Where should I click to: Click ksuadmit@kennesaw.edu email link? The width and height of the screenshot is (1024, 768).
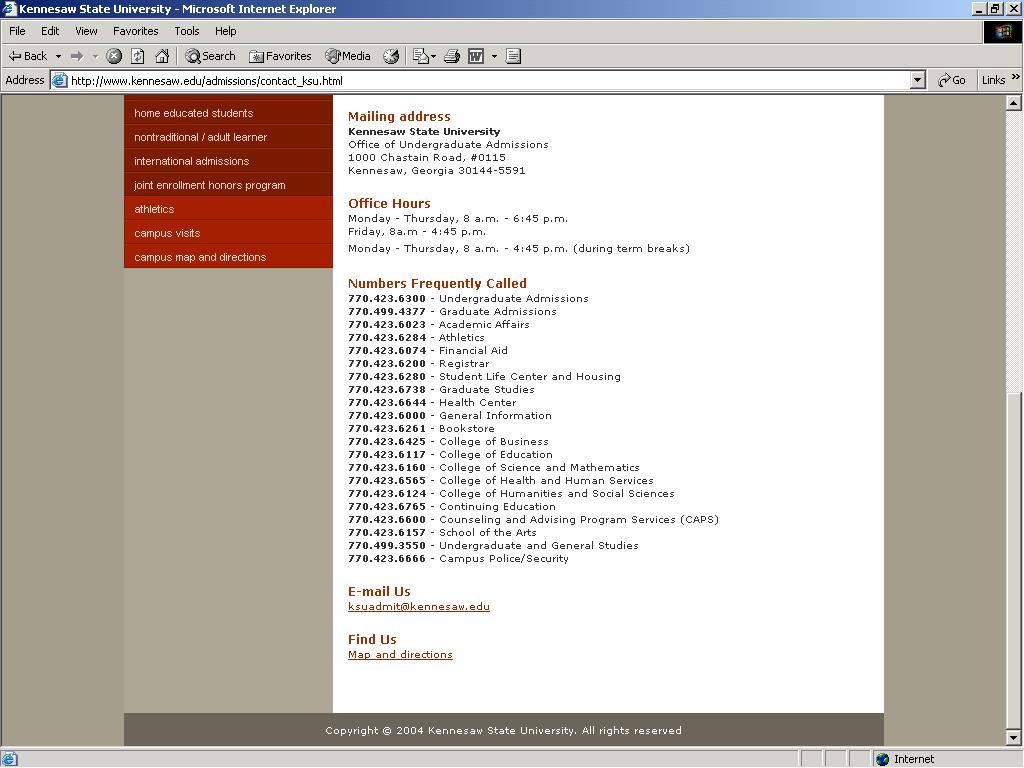[x=419, y=607]
